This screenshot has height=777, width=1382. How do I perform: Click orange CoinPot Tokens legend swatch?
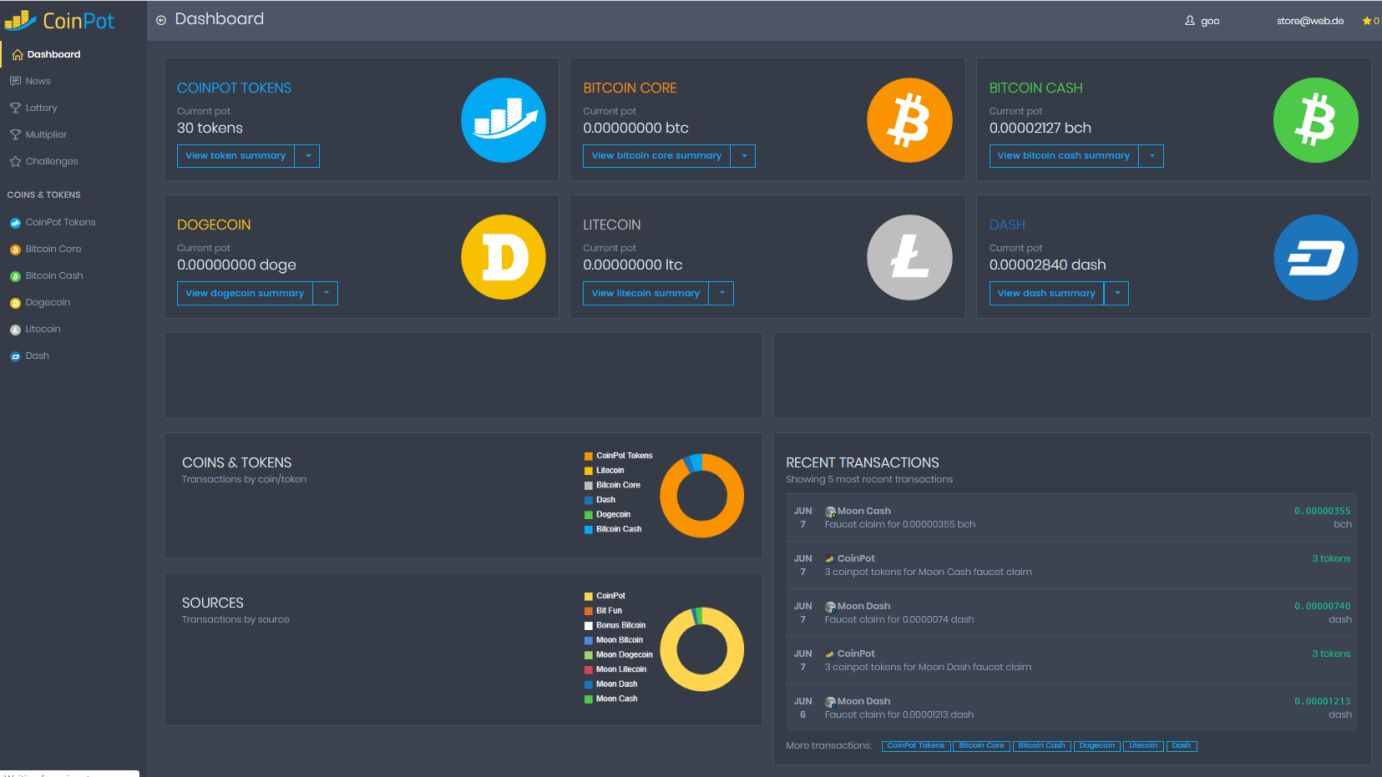tap(588, 456)
